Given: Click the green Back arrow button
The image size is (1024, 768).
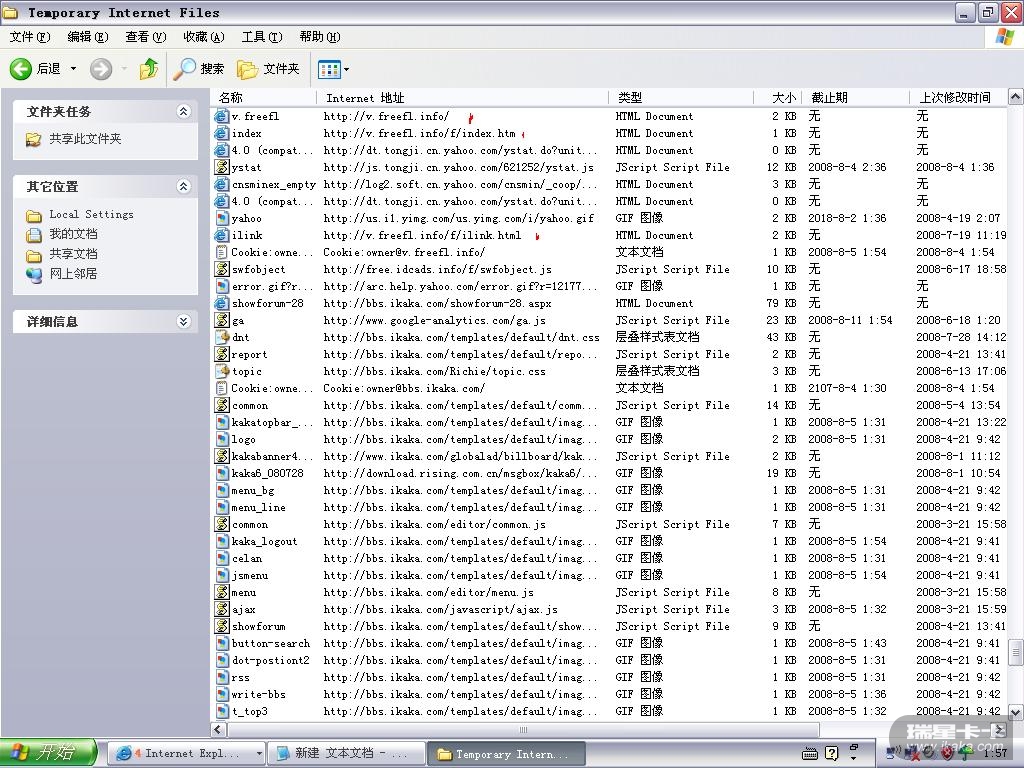Looking at the screenshot, I should (21, 69).
